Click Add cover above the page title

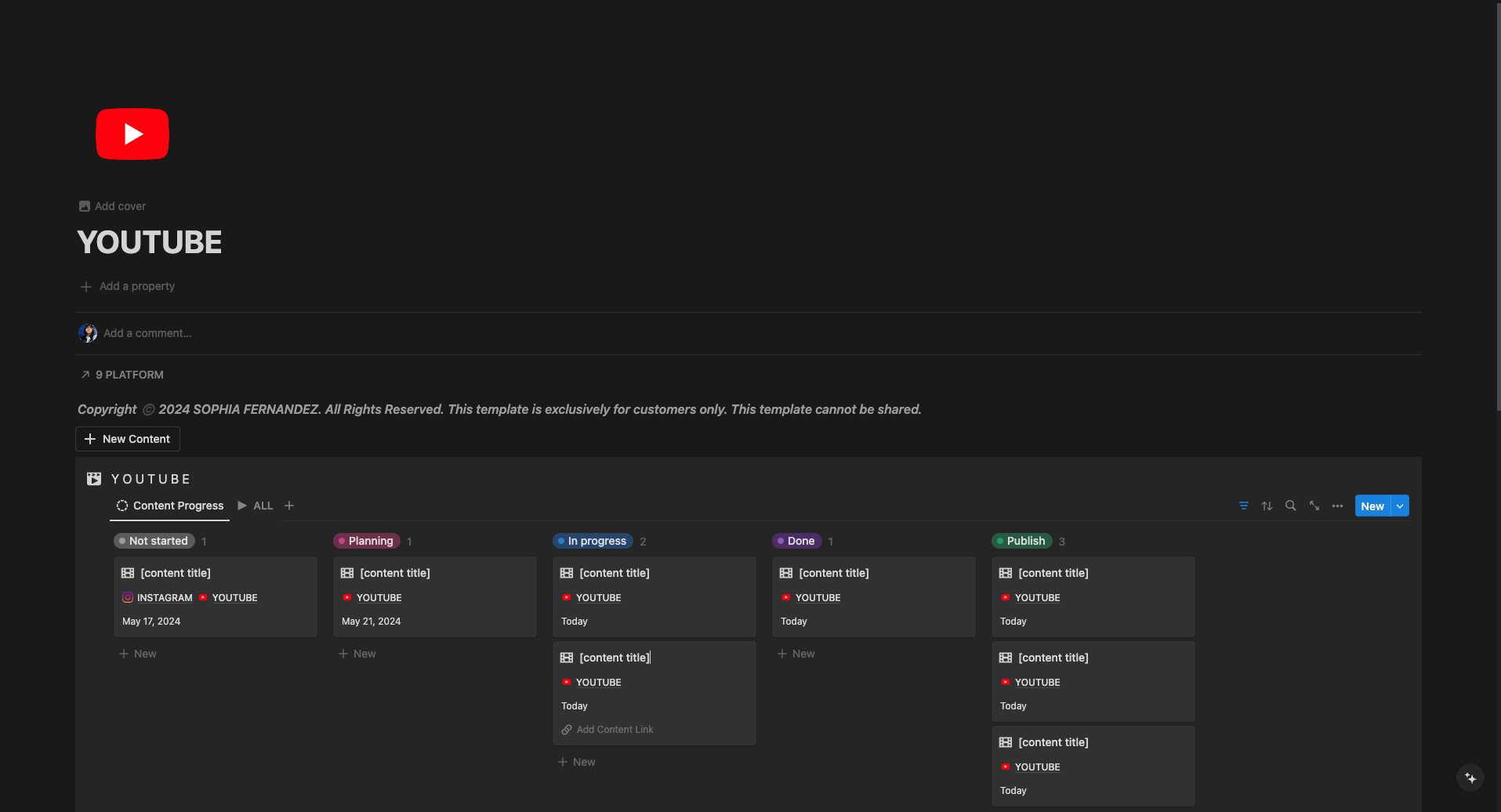[x=112, y=206]
